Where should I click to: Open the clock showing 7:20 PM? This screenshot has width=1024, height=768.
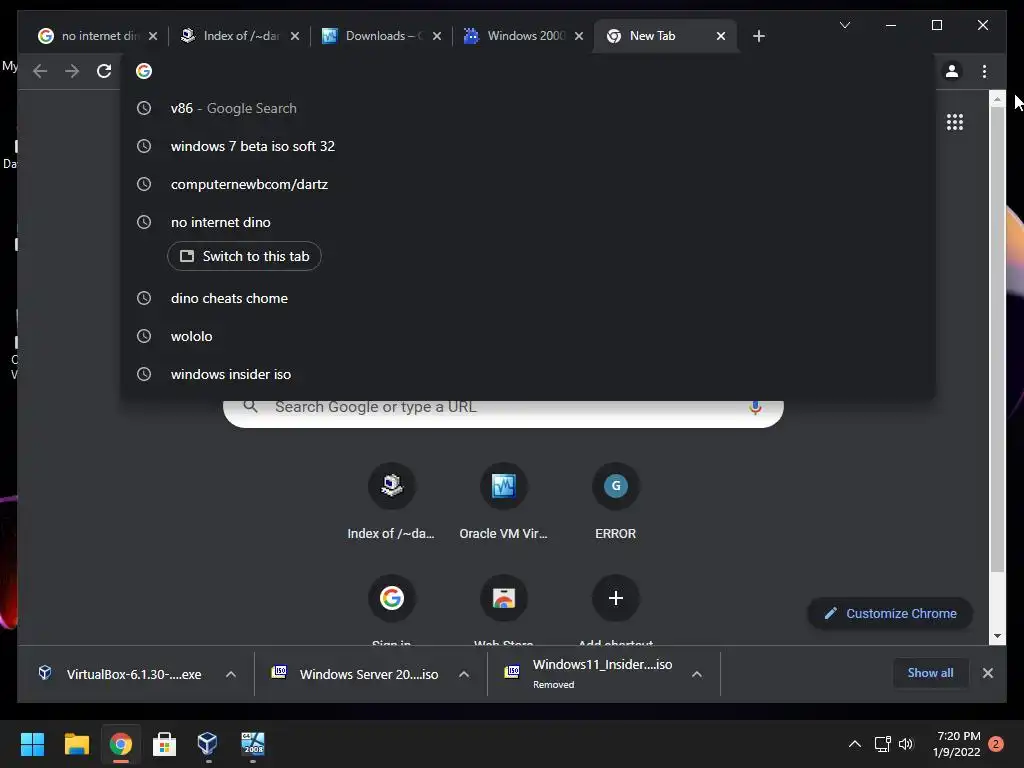click(957, 744)
